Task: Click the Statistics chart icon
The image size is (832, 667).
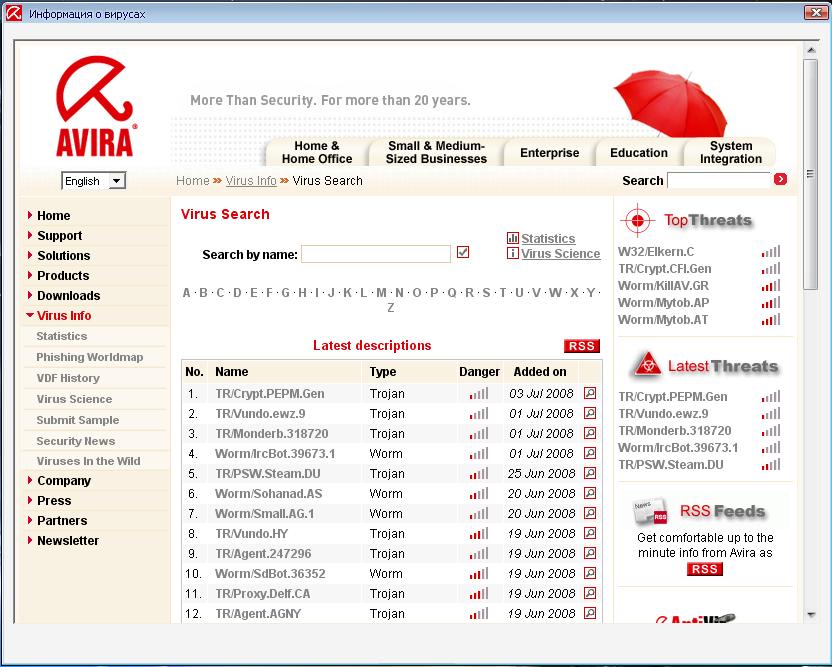Action: tap(513, 238)
